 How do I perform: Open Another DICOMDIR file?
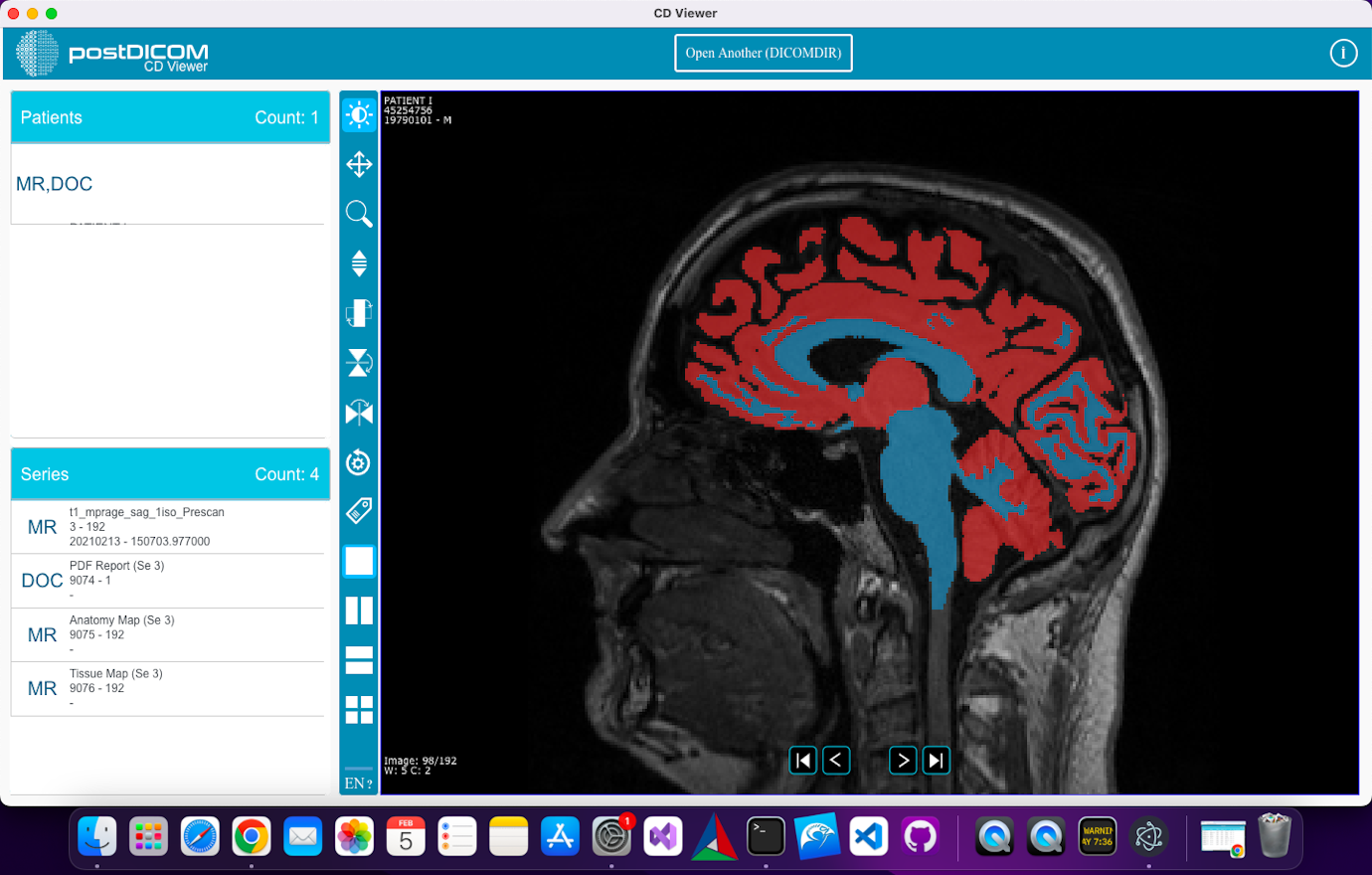(x=763, y=53)
